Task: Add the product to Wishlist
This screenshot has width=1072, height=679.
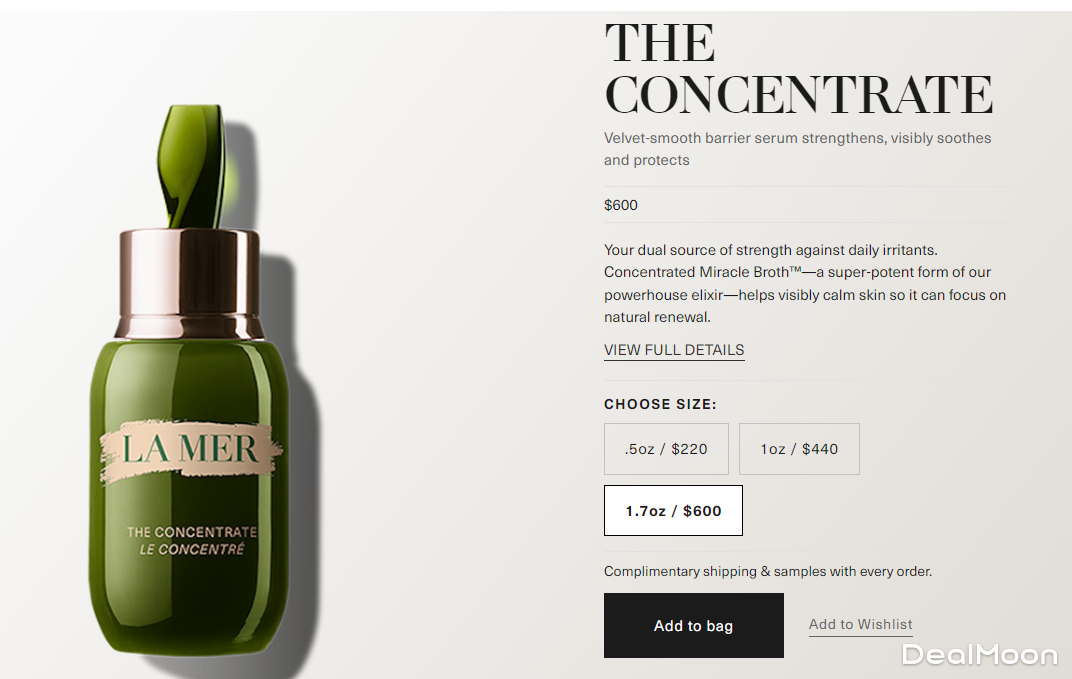Action: point(860,624)
